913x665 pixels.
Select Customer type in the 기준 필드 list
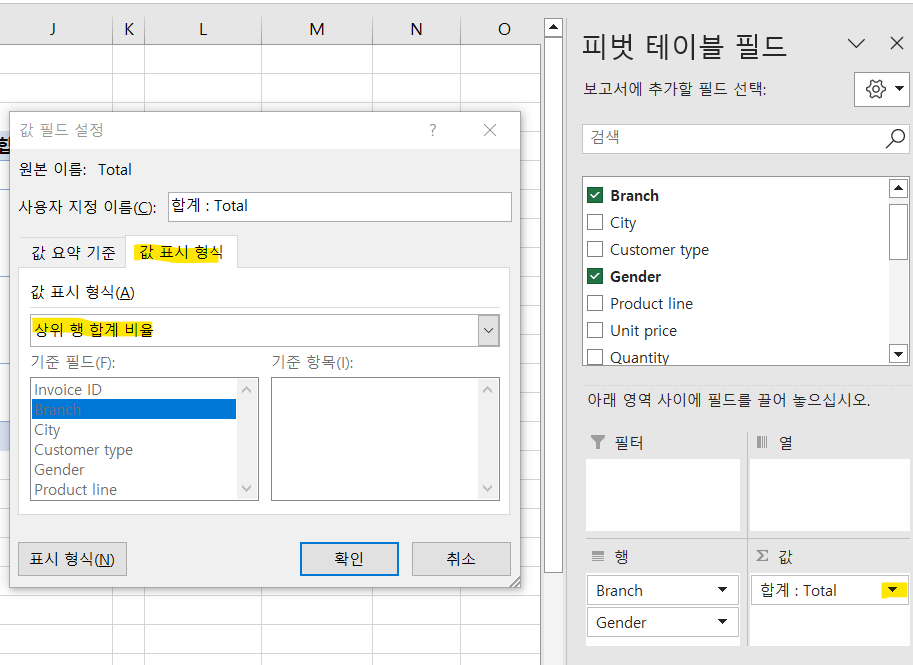tap(83, 449)
